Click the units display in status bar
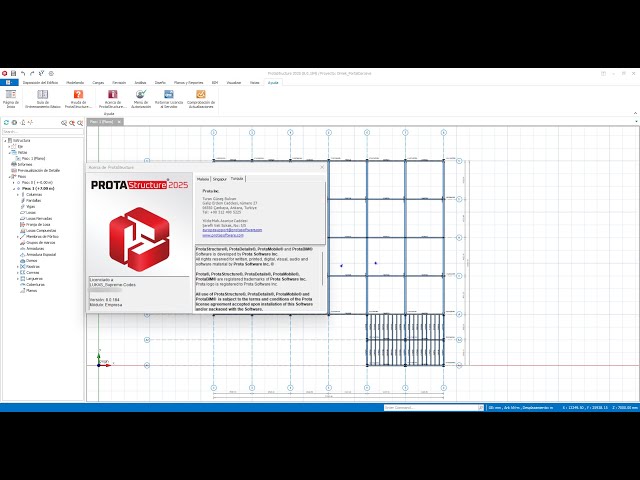This screenshot has height=480, width=640. [x=520, y=407]
